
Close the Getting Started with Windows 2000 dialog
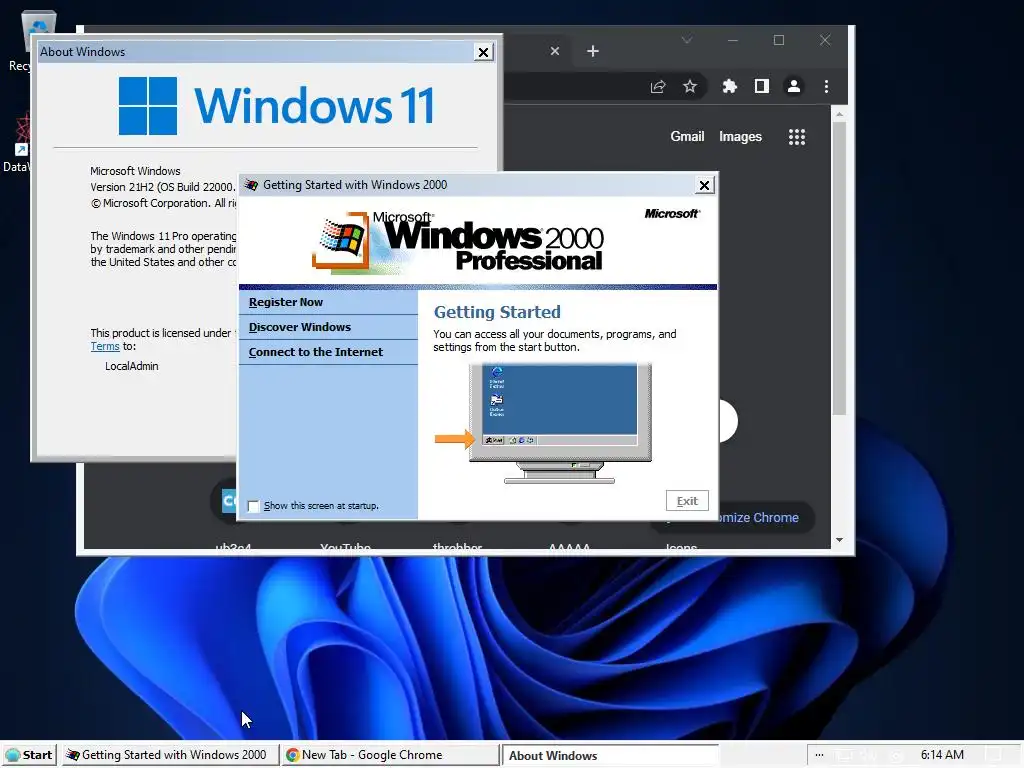[x=704, y=185]
